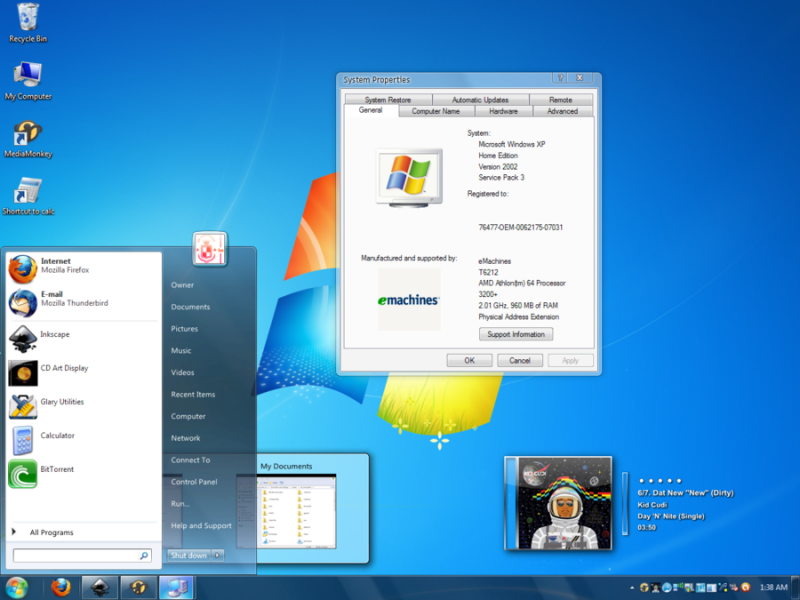Click the Windows Start orb
Viewport: 800px width, 600px height.
click(x=17, y=587)
